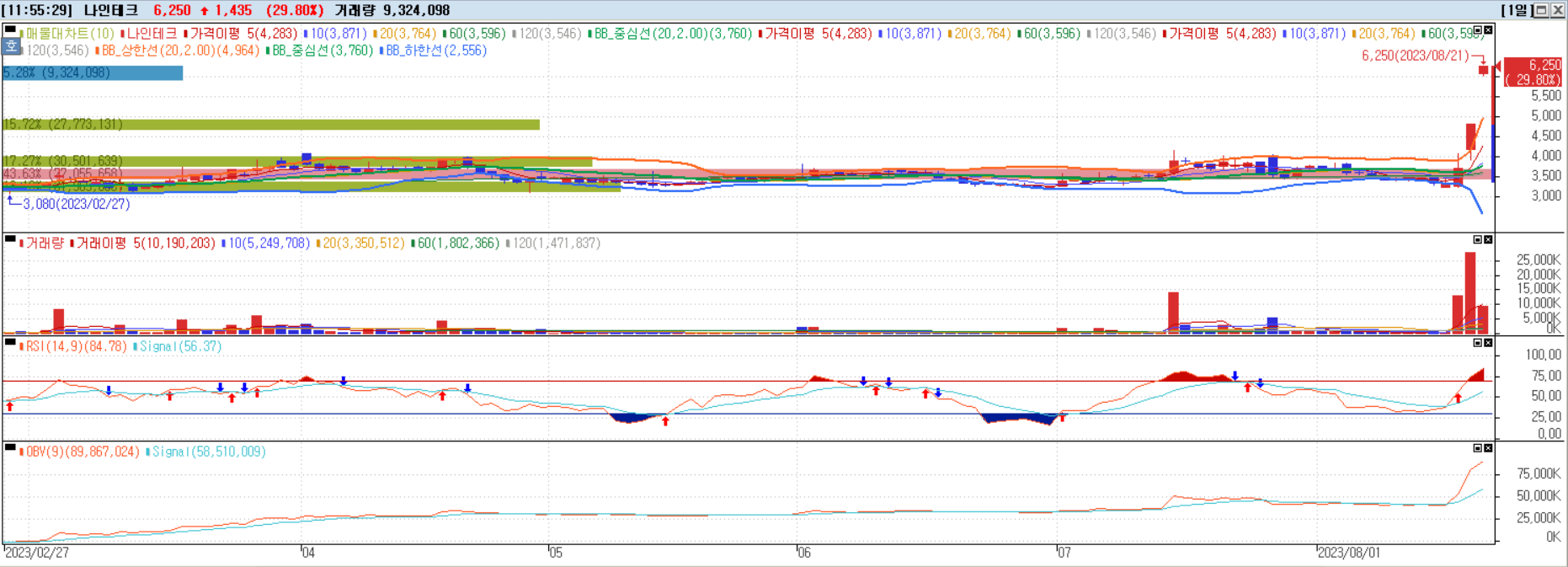Select the 10(5,249,708) volume average legend
Viewport: 1568px width, 567px height.
266,243
